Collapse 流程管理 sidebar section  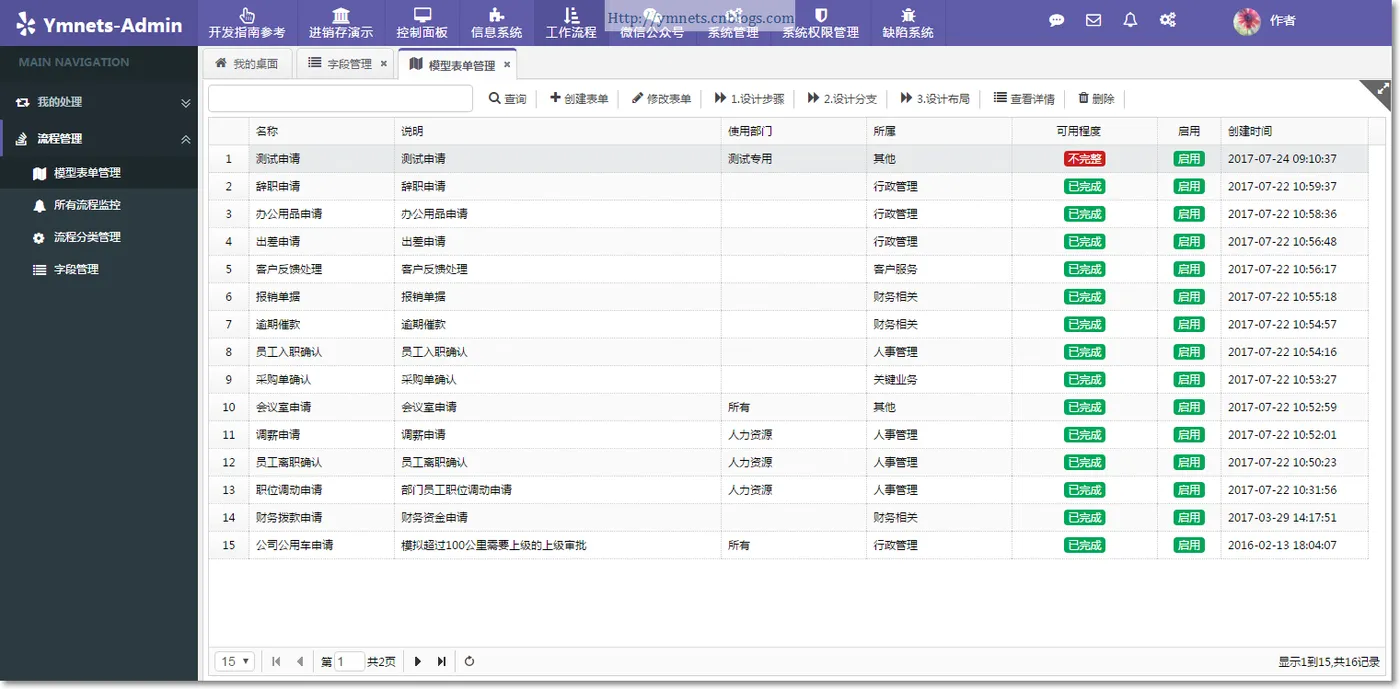pos(99,139)
